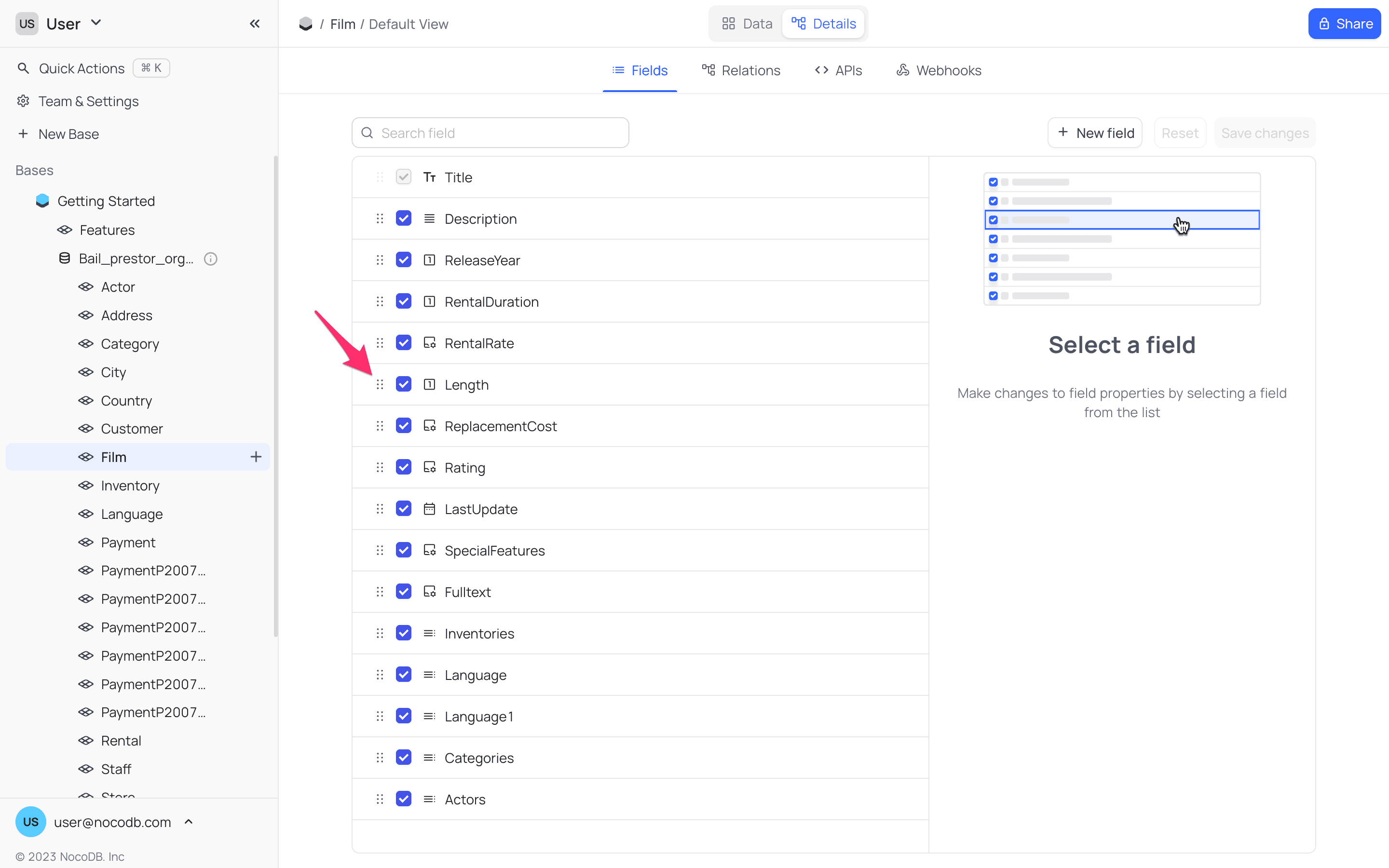1389x868 pixels.
Task: Open the User workspace dropdown
Action: coord(97,23)
